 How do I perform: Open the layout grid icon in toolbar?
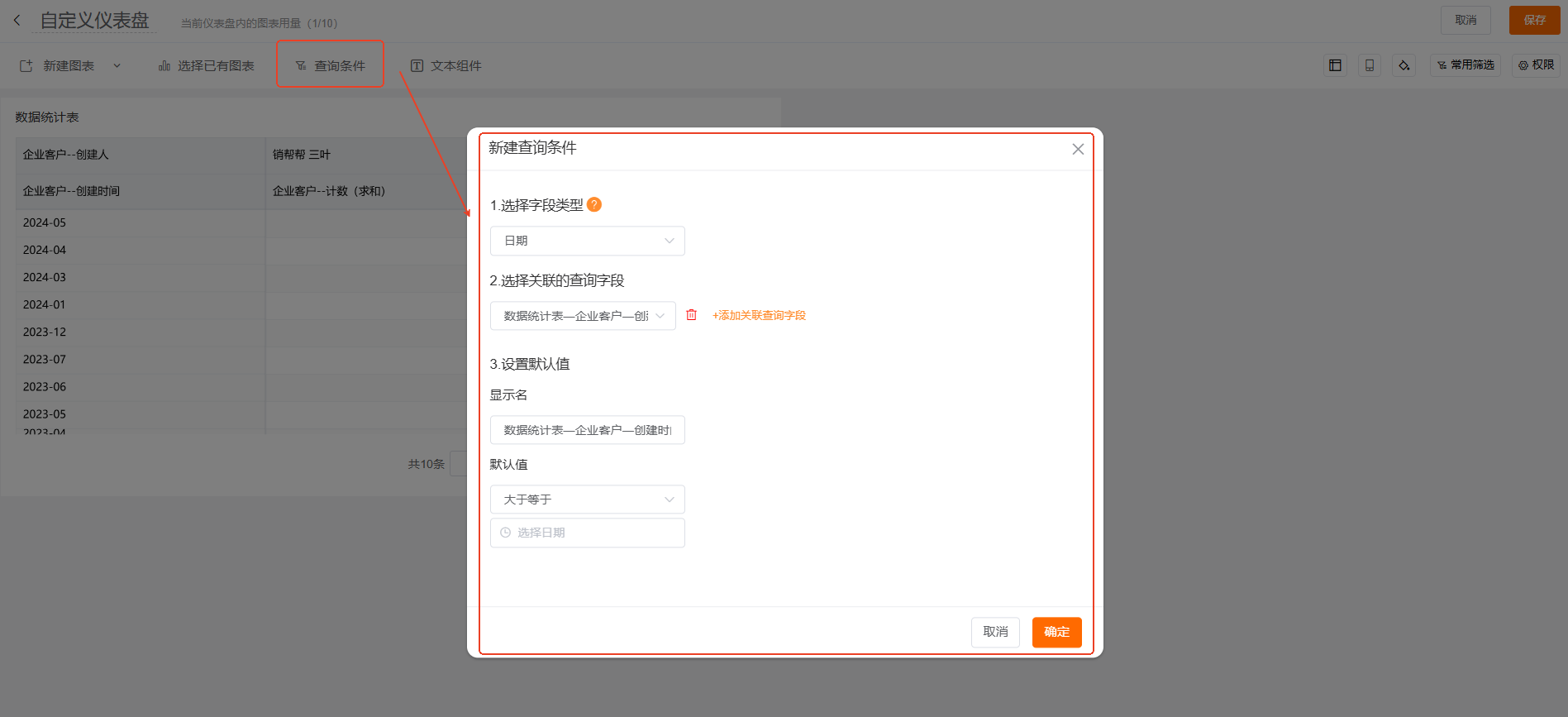click(x=1335, y=65)
